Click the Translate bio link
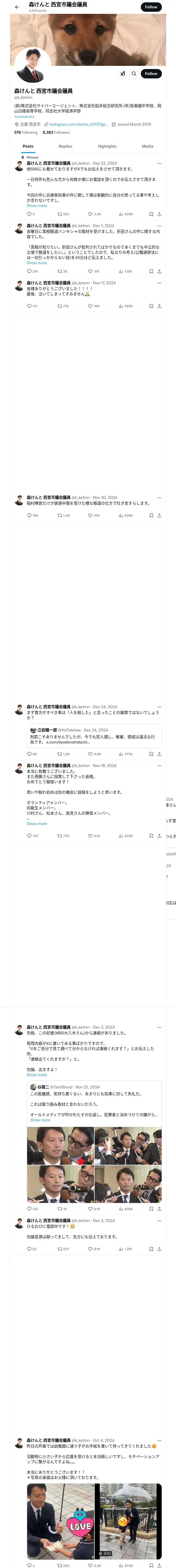Screen dimensions: 176x1568 [x=24, y=116]
